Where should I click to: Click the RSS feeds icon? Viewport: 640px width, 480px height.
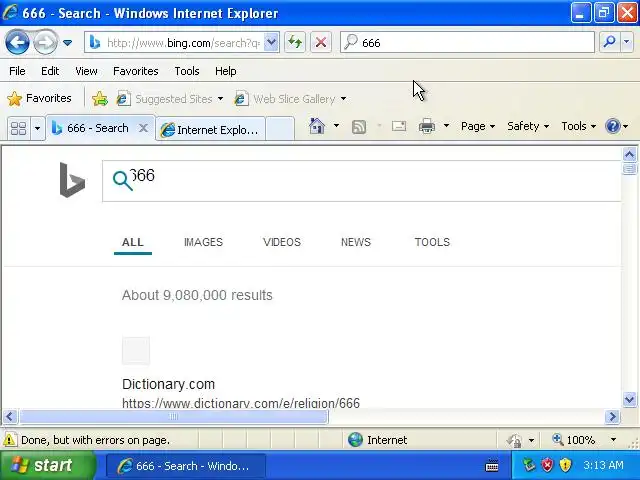(359, 127)
